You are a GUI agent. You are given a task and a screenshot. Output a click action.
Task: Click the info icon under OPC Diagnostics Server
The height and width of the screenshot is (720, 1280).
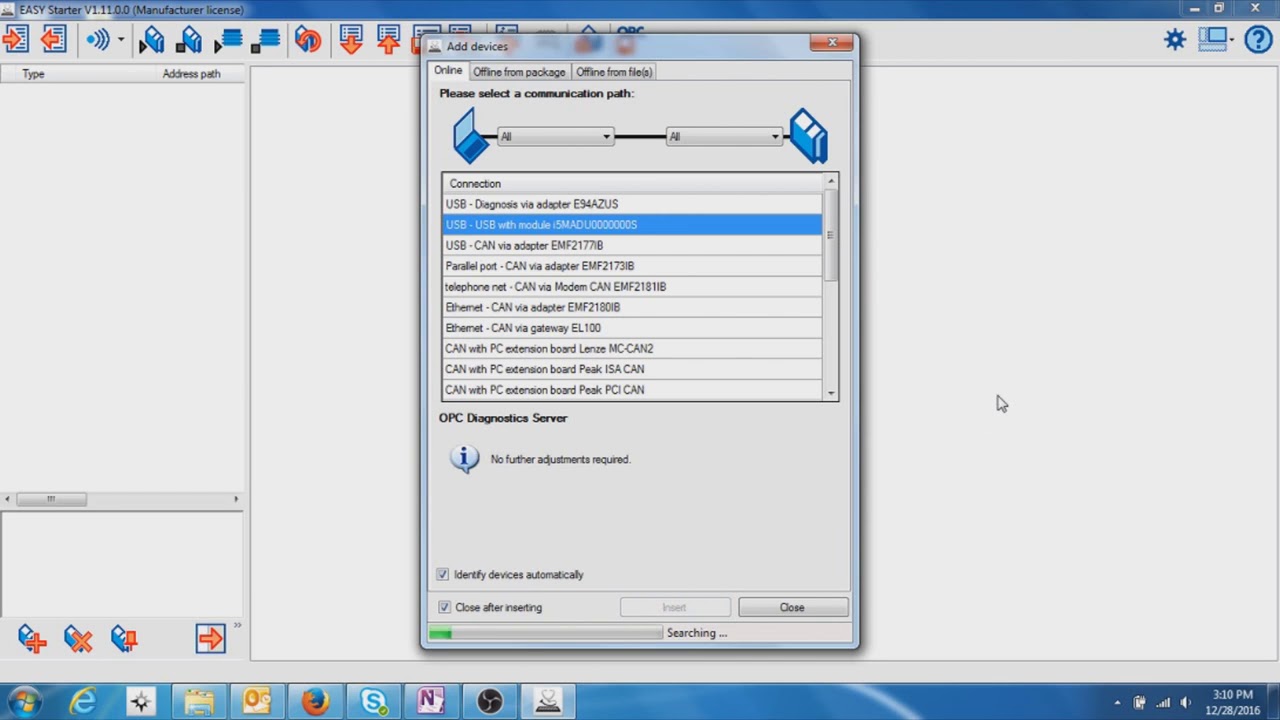click(464, 459)
